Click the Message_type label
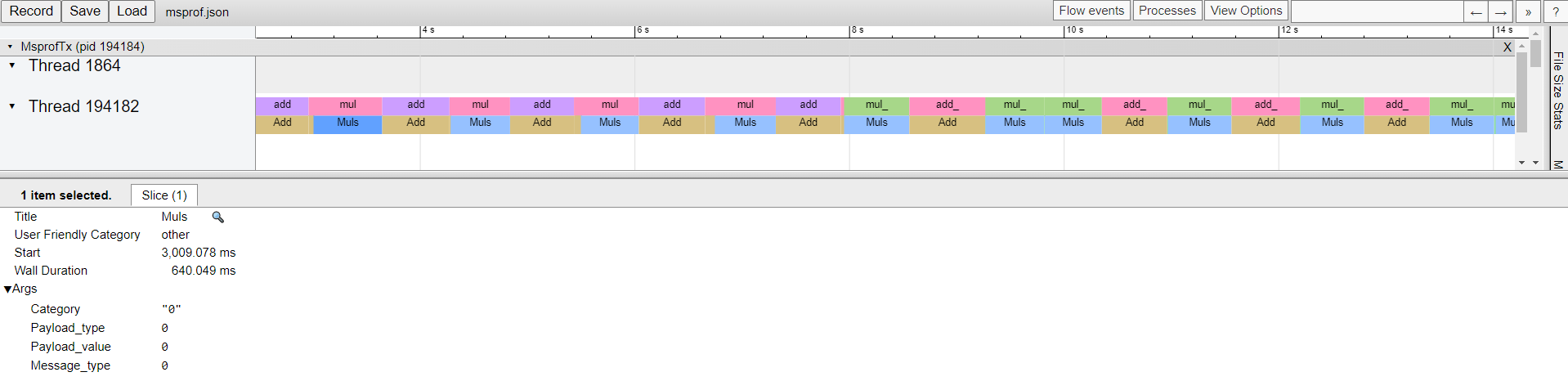The width and height of the screenshot is (1568, 381). [70, 365]
